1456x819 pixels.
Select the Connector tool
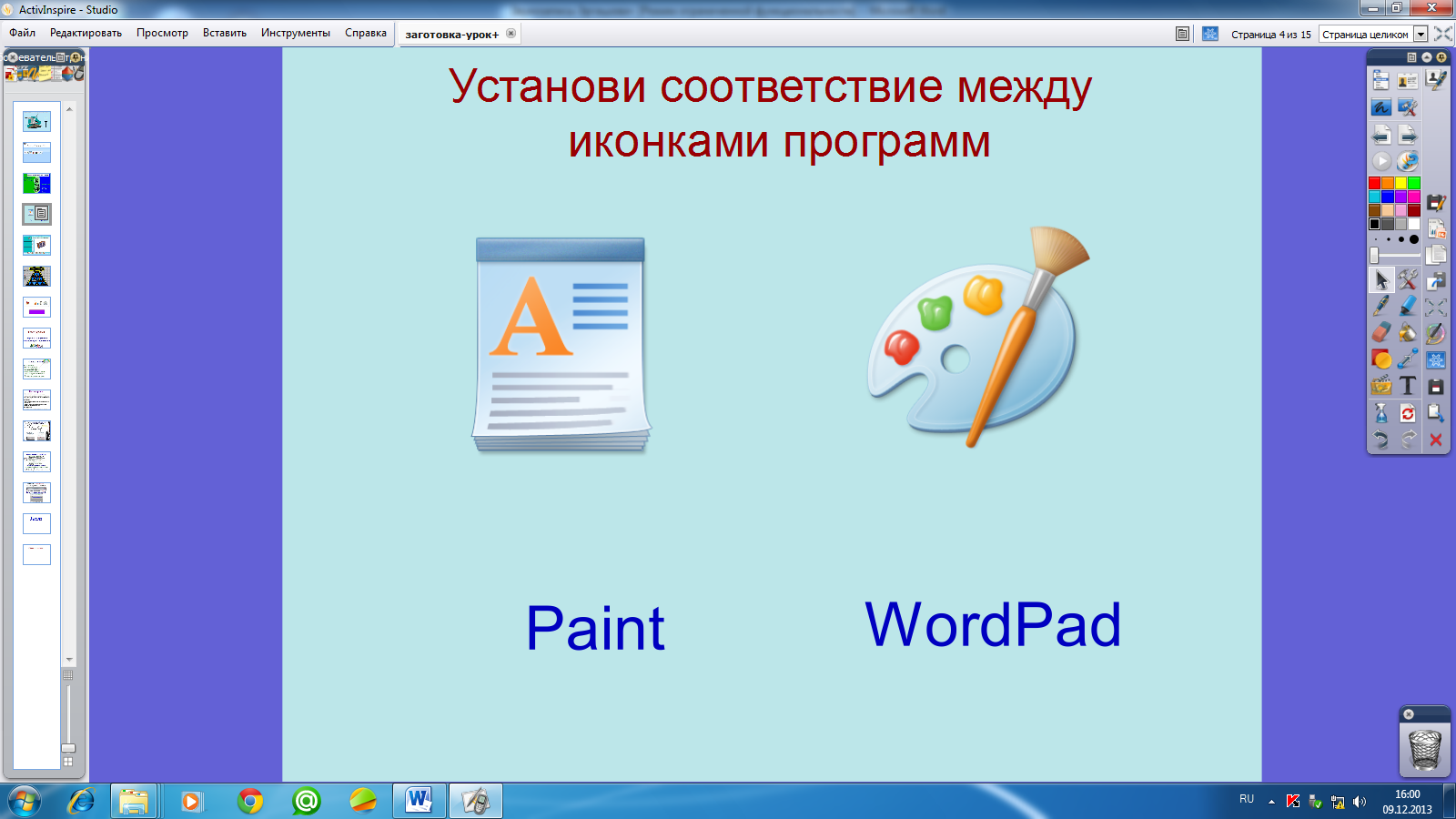[x=1408, y=359]
